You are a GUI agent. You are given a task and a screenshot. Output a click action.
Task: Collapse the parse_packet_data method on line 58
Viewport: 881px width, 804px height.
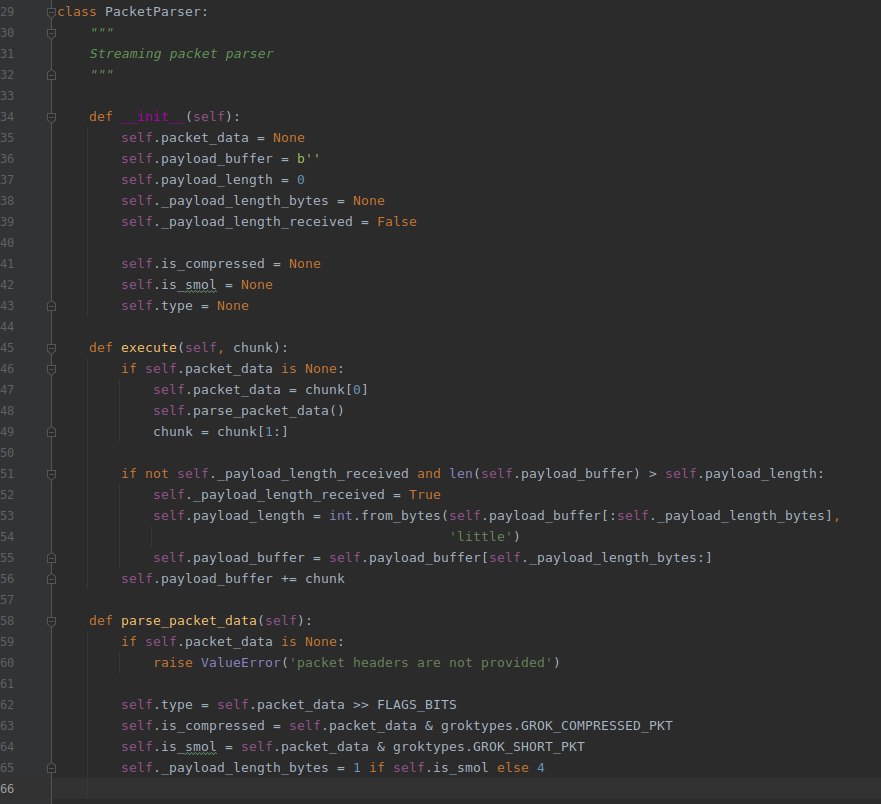click(x=51, y=621)
